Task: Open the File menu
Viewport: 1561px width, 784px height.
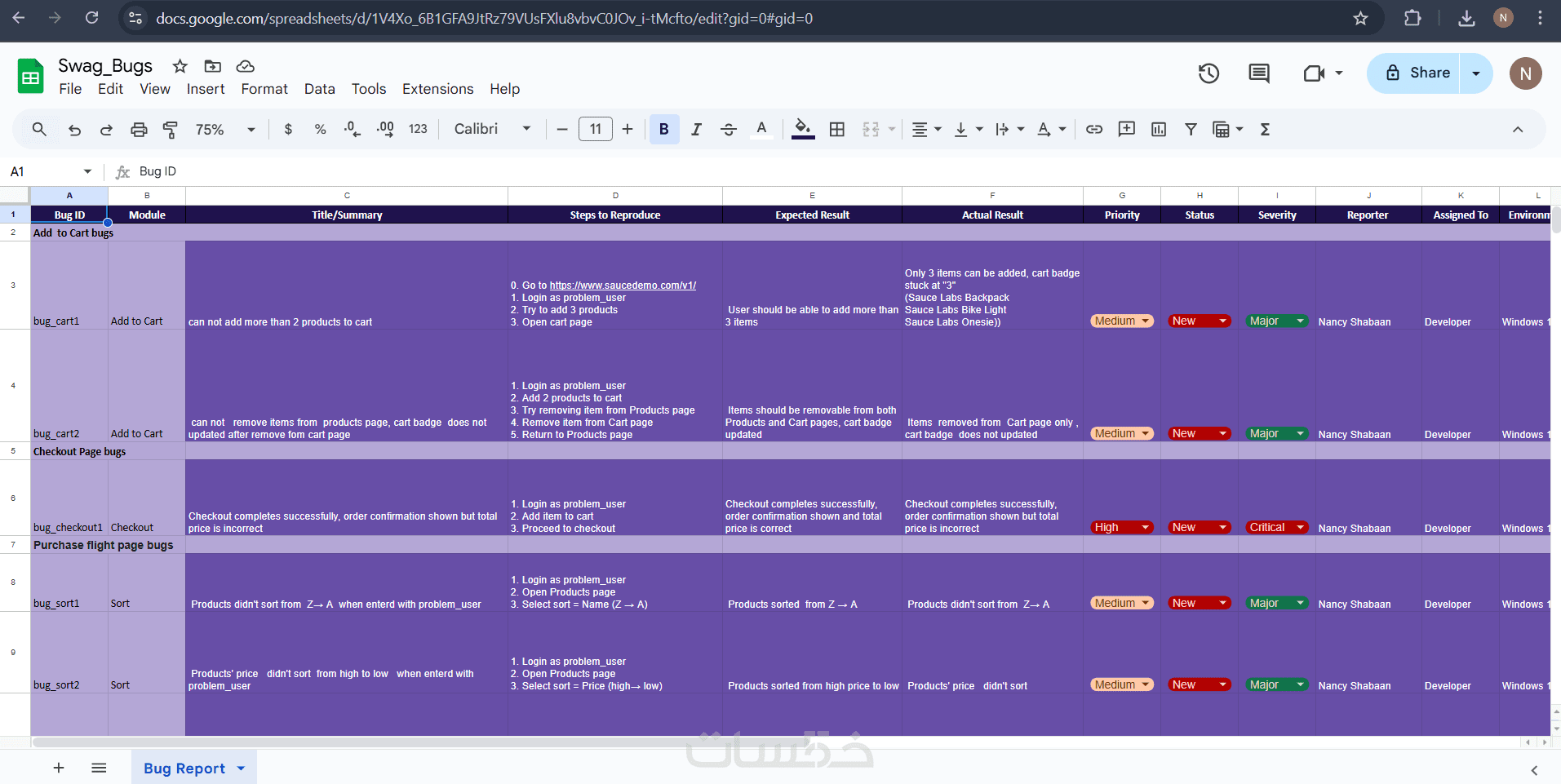Action: pos(70,89)
